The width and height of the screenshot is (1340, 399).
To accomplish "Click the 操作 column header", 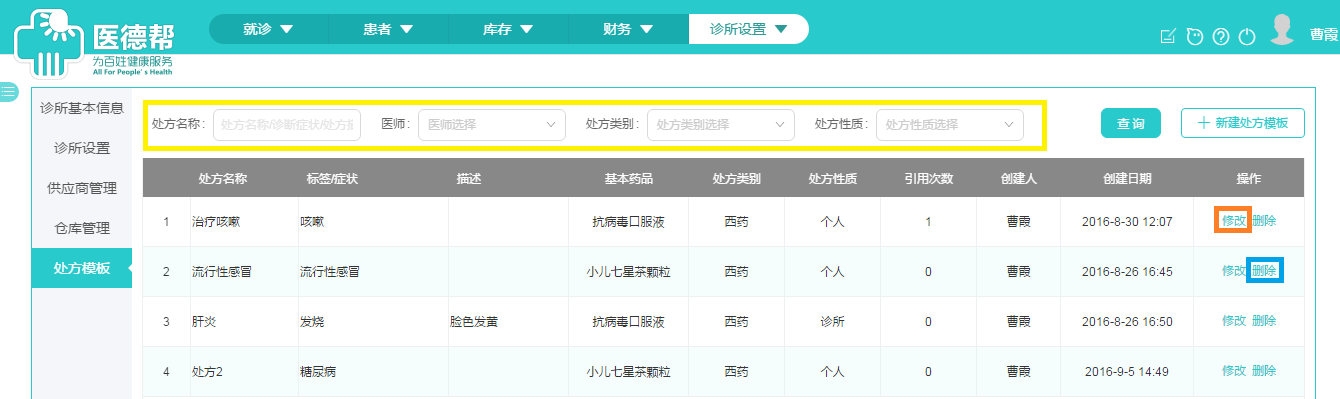I will 1249,178.
